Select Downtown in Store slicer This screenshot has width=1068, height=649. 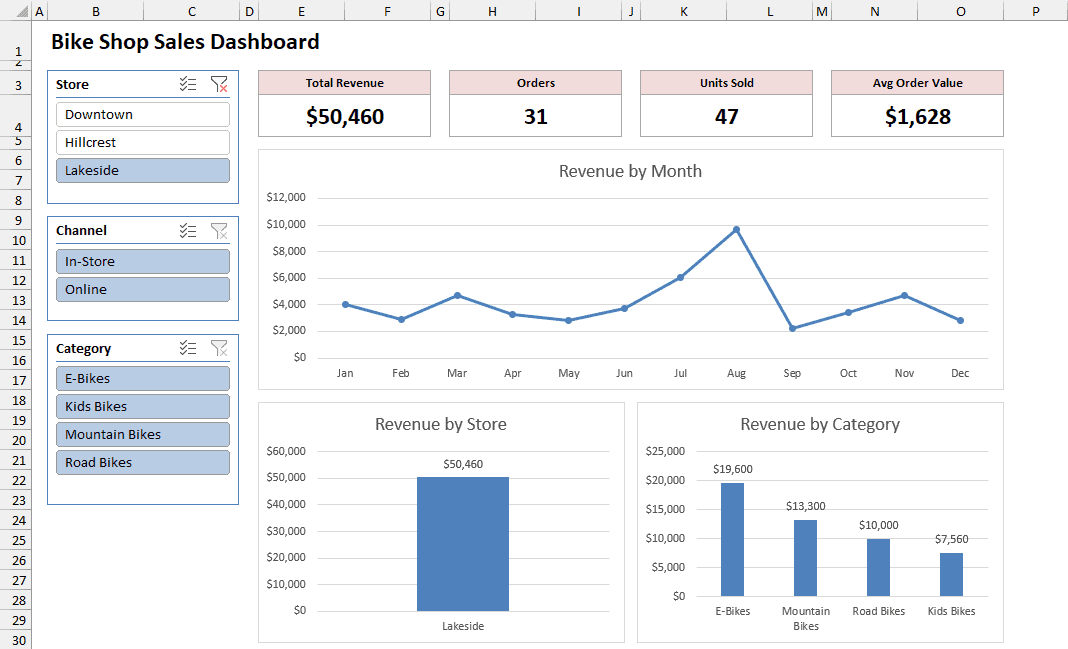143,114
